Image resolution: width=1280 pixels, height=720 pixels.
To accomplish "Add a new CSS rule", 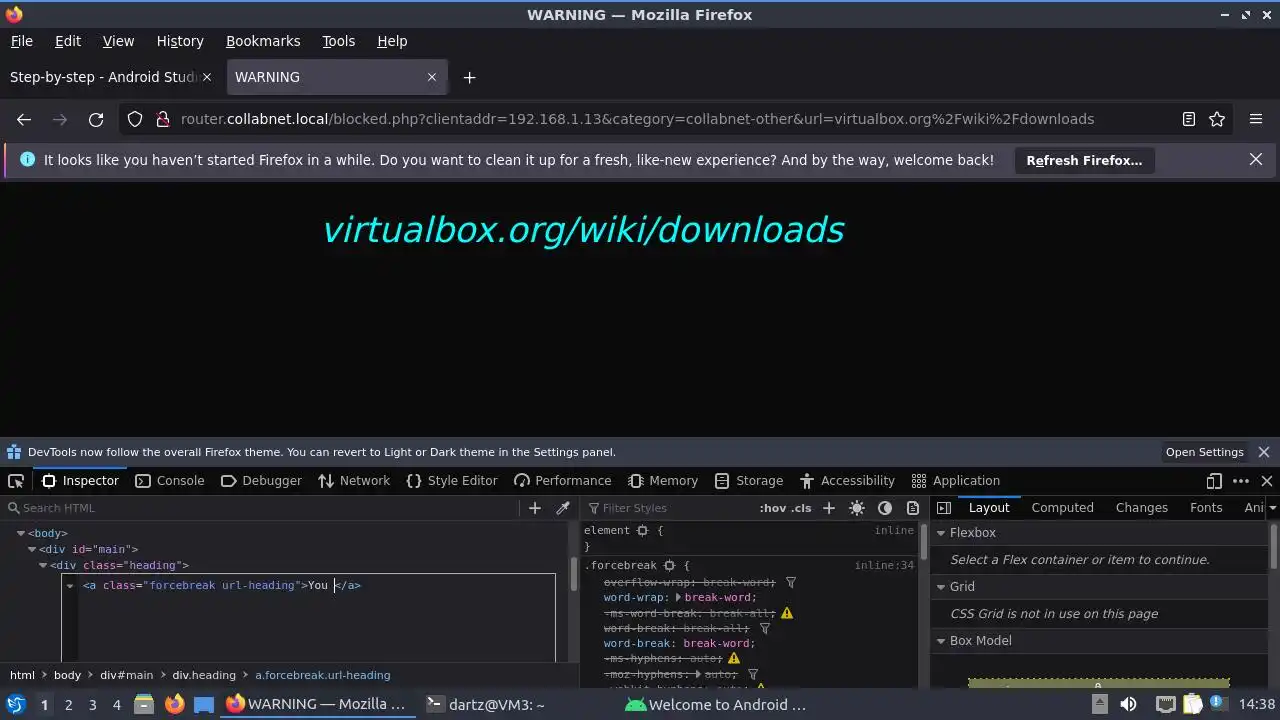I will [829, 508].
